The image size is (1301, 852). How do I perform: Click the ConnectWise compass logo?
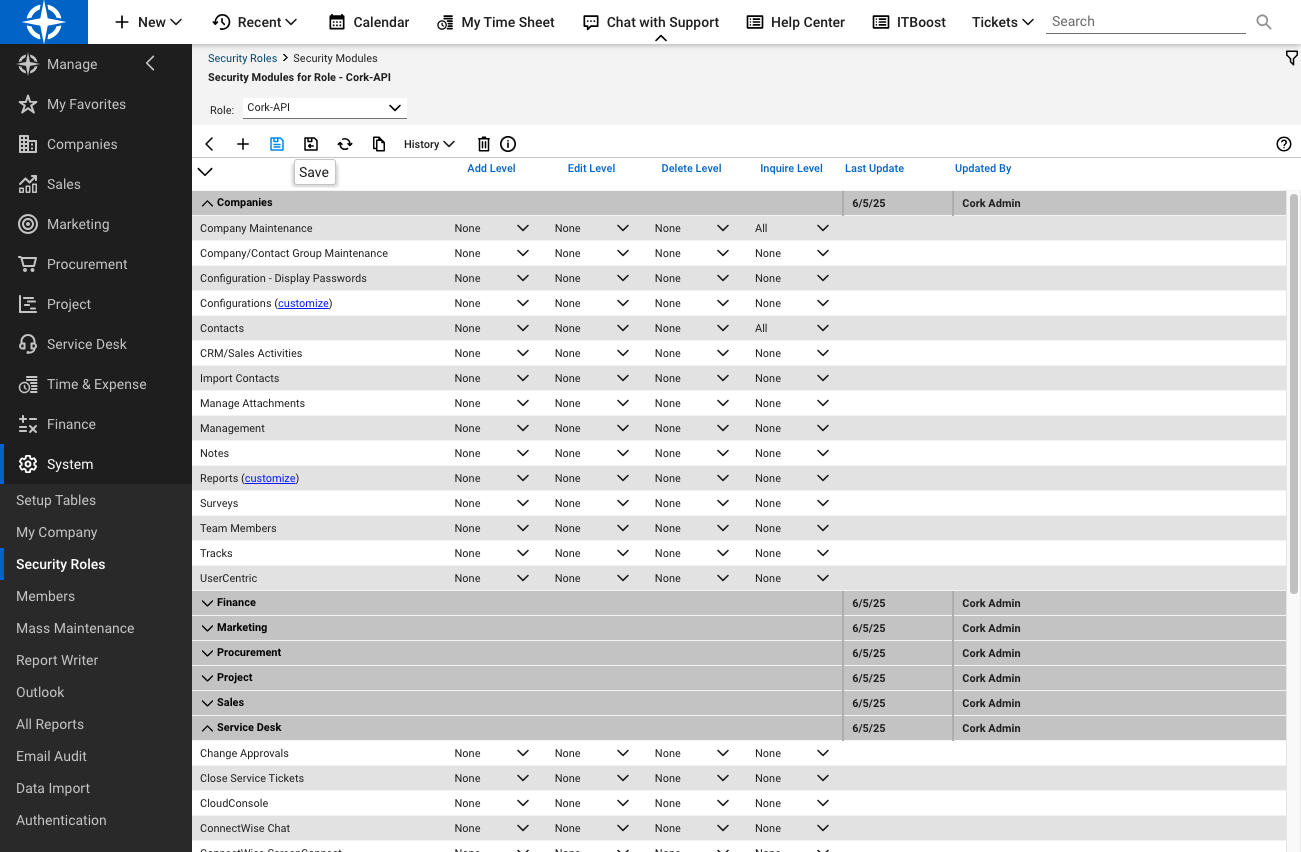click(x=44, y=22)
